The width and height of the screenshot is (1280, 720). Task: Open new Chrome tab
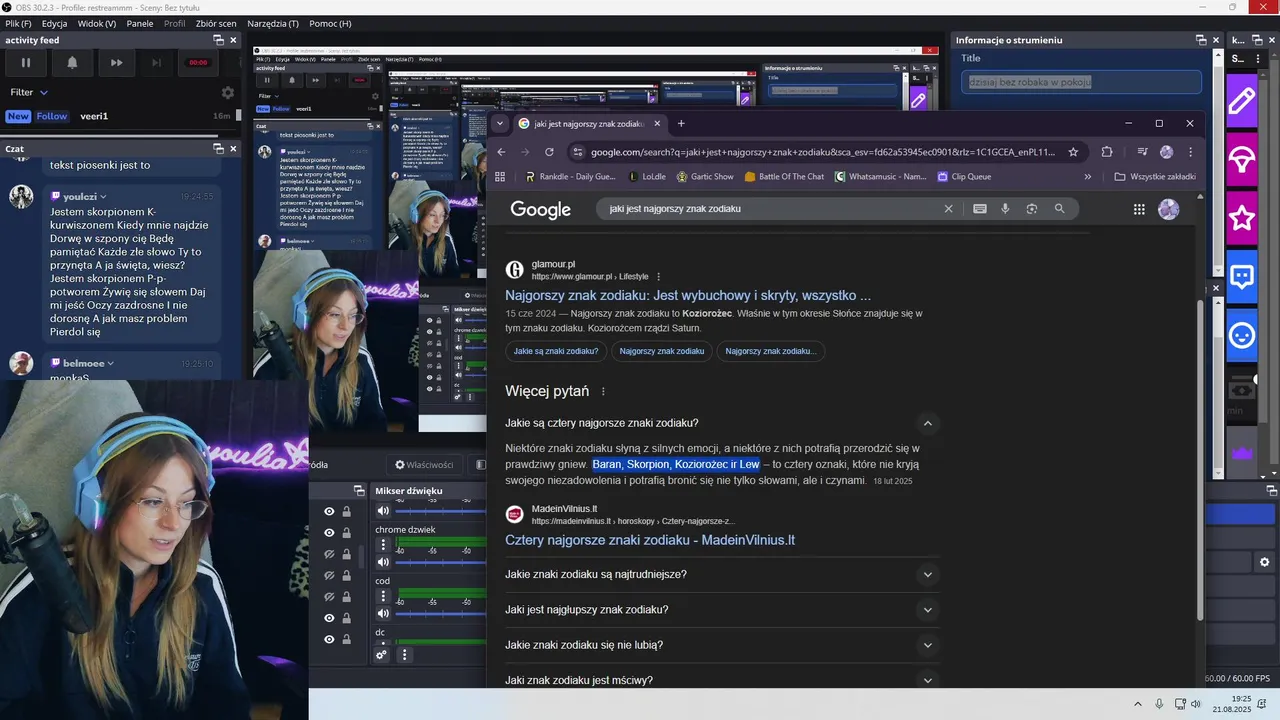click(681, 123)
